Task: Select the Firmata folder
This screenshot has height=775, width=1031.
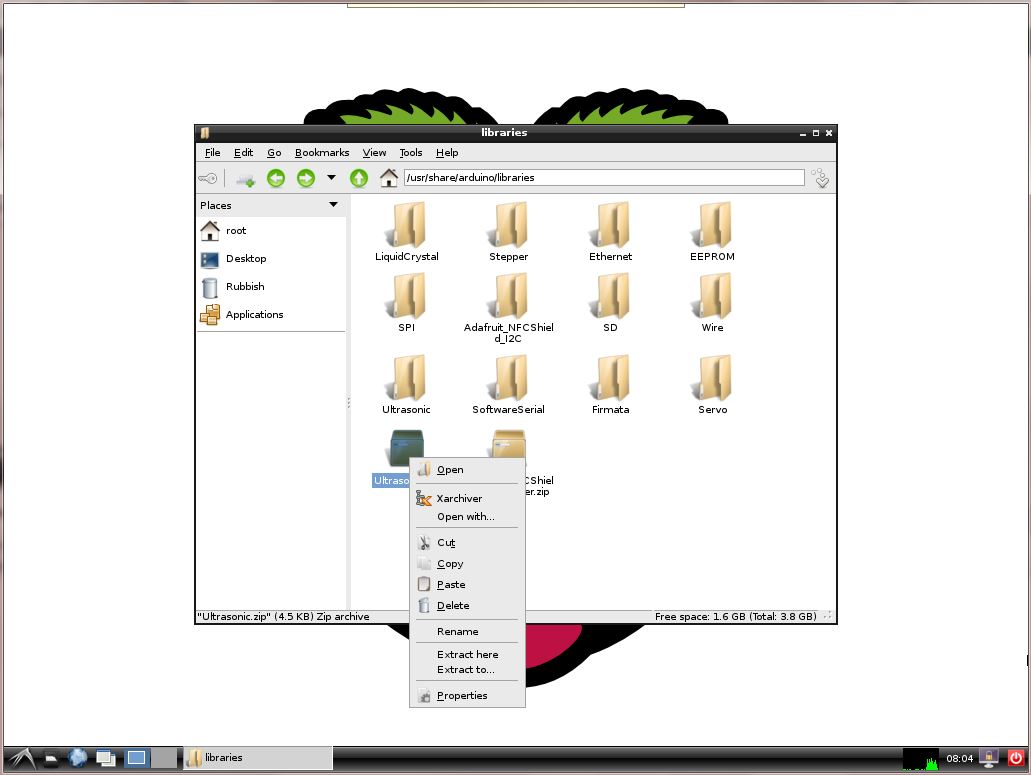Action: 610,385
